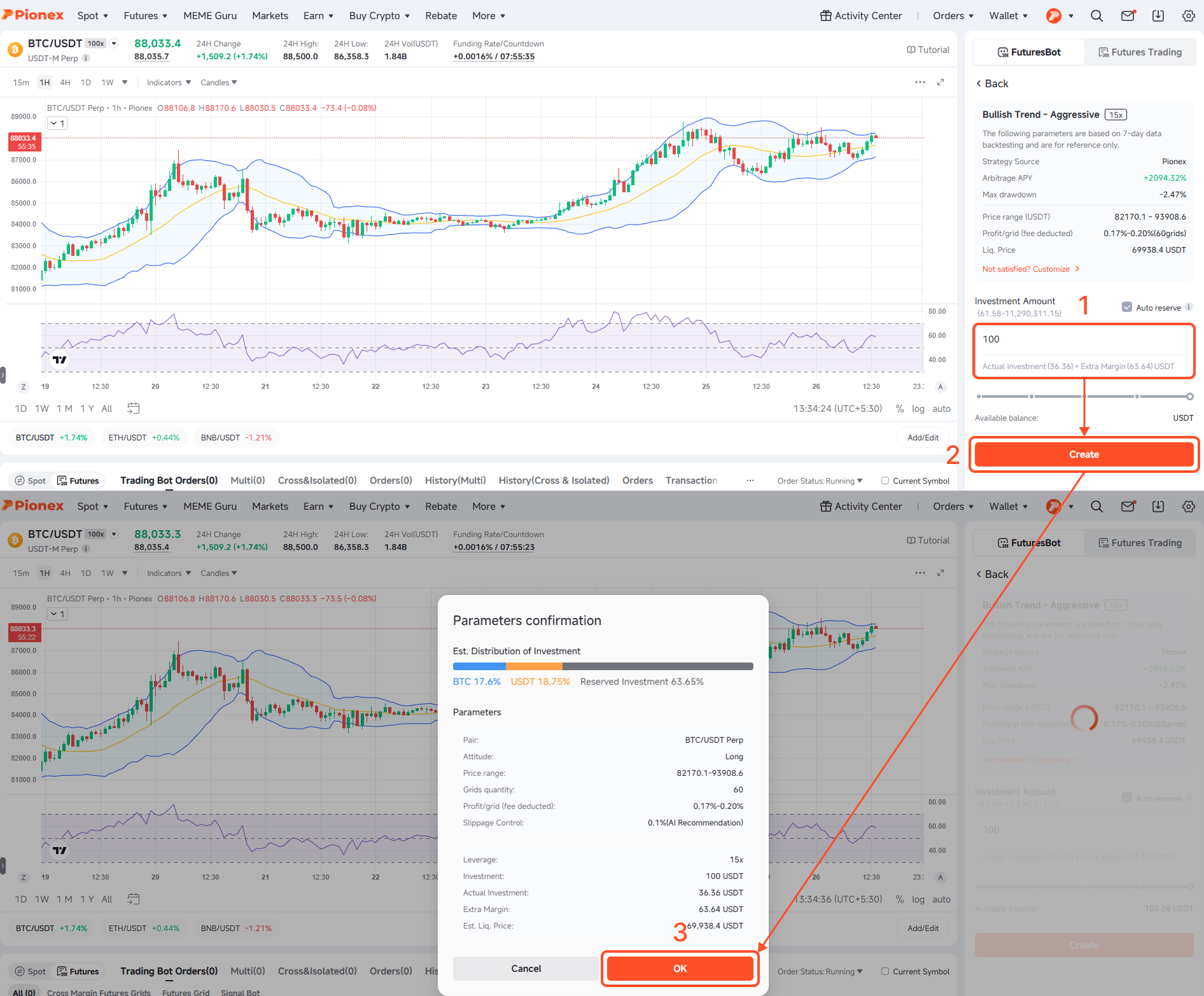Open the chart three-dots options icon in top chart
This screenshot has height=996, width=1204.
point(920,82)
